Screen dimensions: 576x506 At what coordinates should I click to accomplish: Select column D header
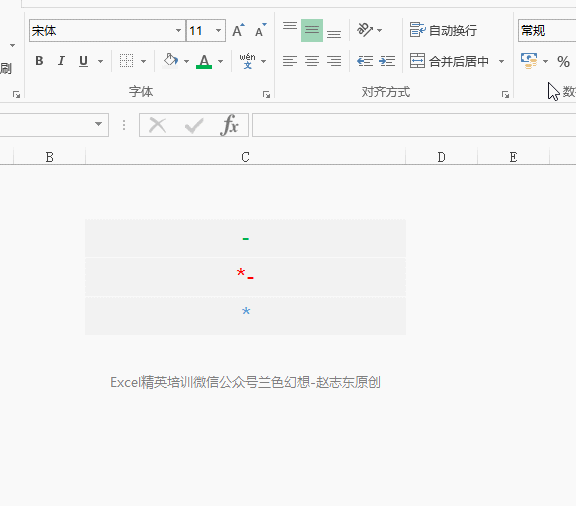[x=442, y=157]
